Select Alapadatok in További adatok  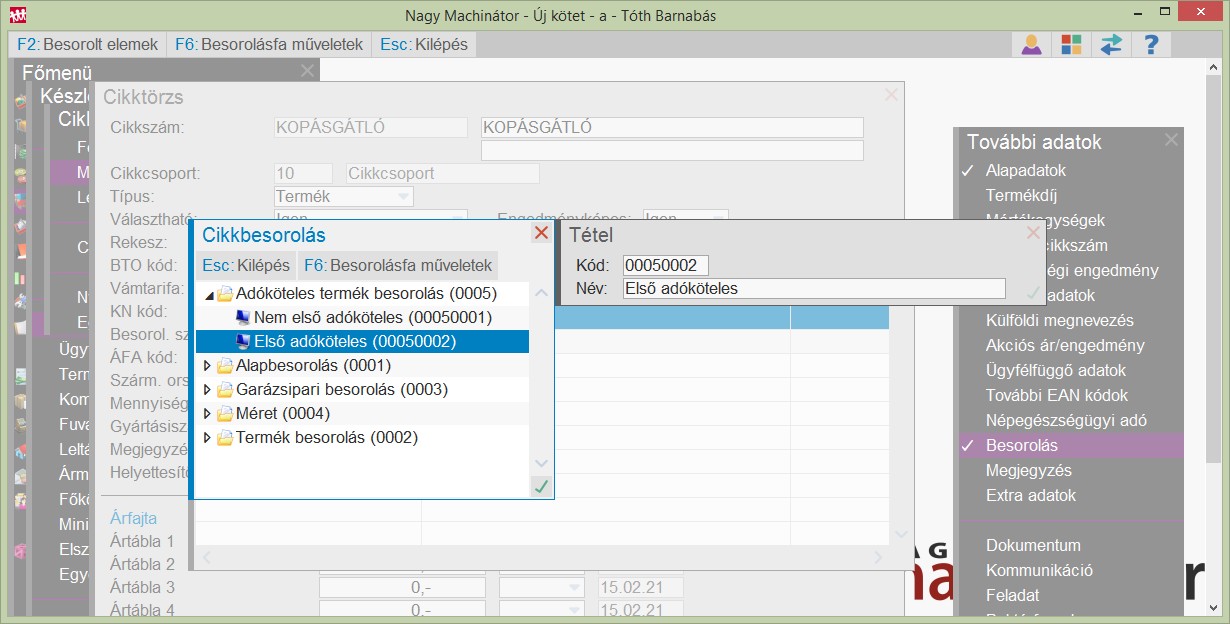tap(1026, 171)
